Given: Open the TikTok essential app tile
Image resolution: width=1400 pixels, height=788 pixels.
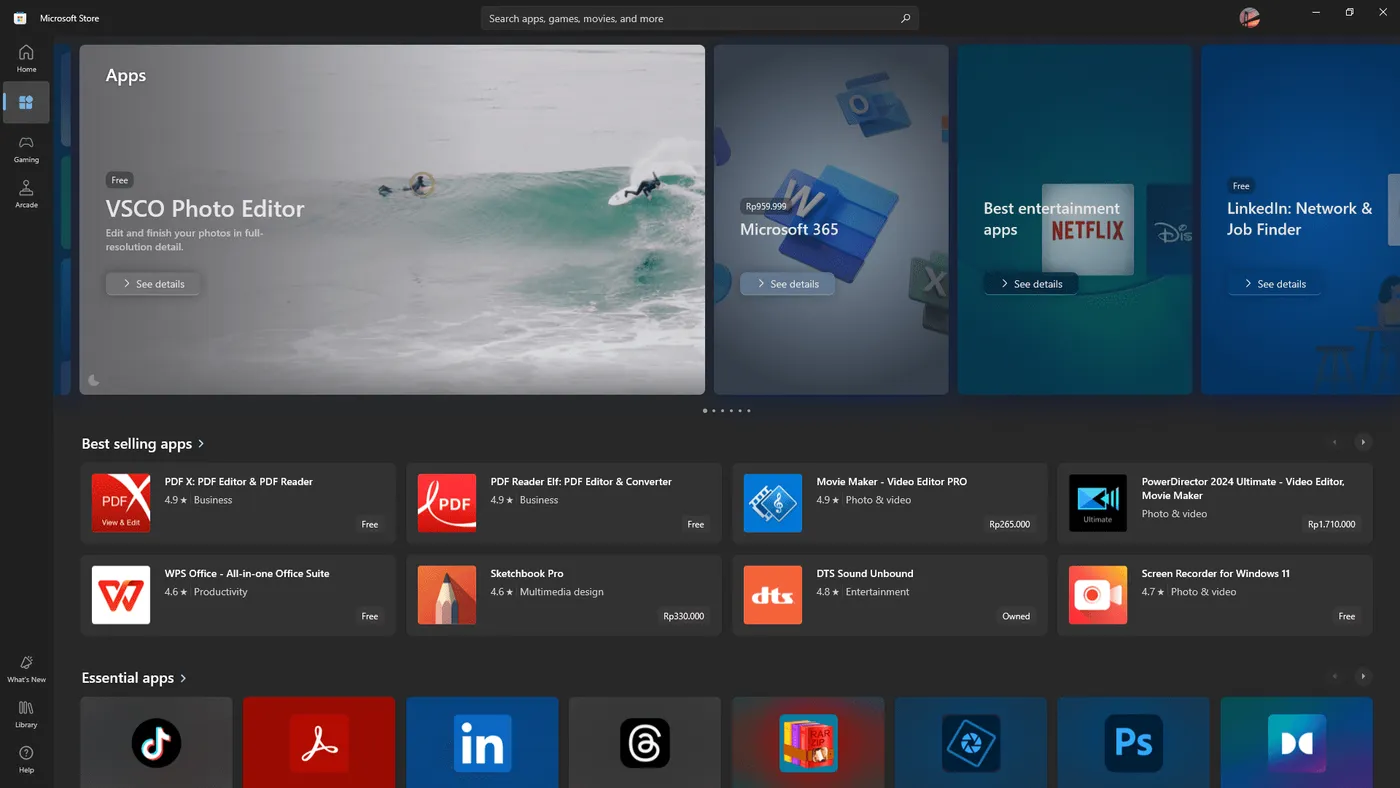Looking at the screenshot, I should tap(156, 742).
